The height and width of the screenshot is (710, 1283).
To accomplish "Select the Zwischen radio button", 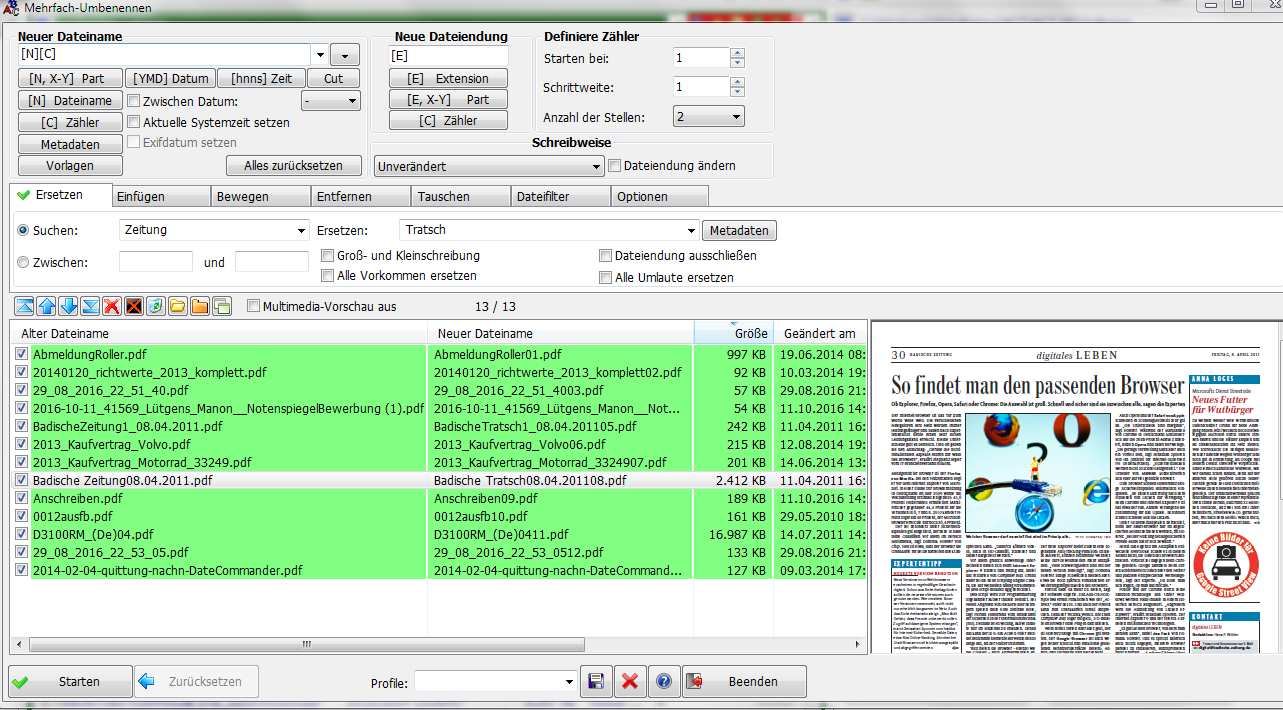I will pos(24,262).
